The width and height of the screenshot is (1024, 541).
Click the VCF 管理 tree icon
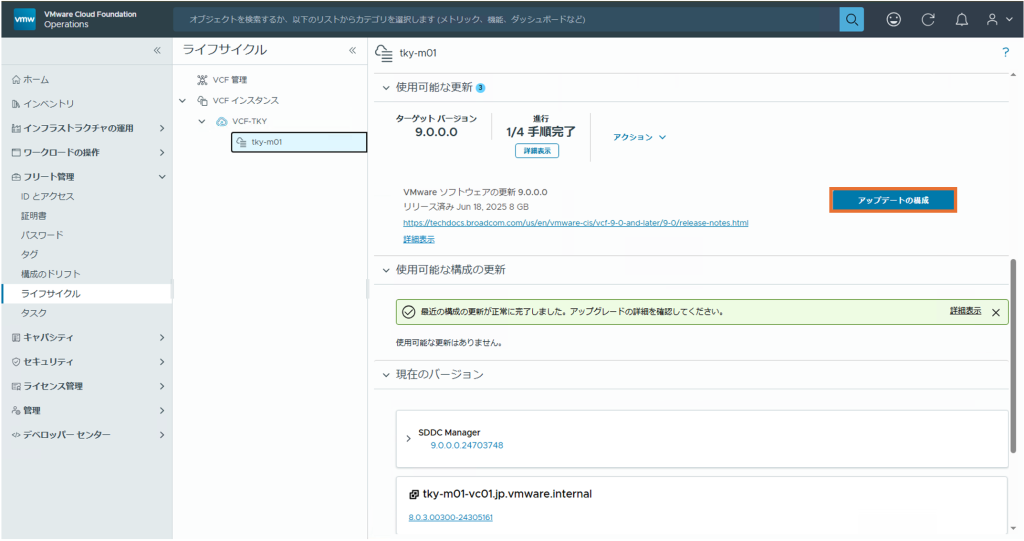(202, 80)
